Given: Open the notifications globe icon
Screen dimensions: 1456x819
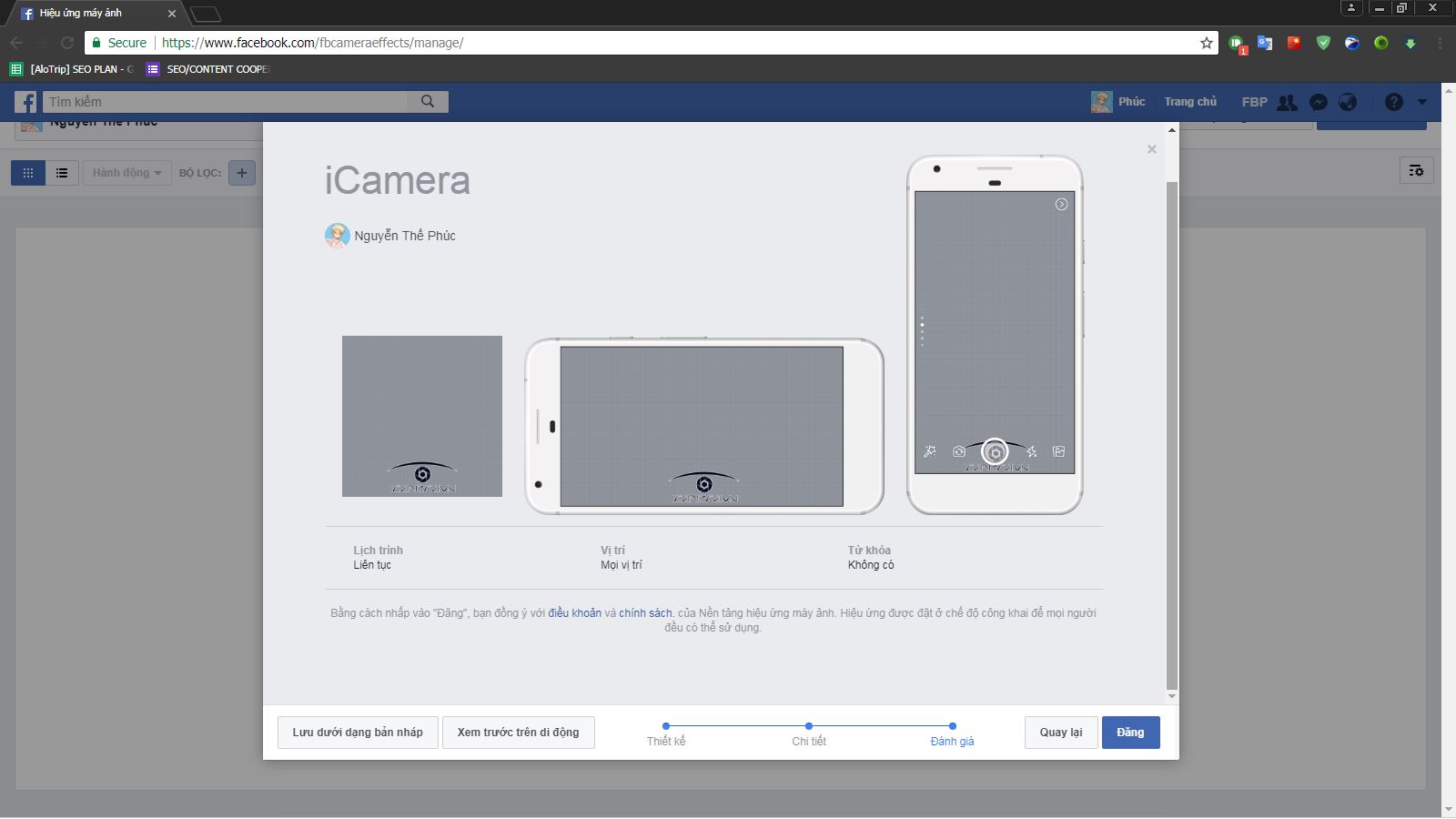Looking at the screenshot, I should click(x=1348, y=102).
